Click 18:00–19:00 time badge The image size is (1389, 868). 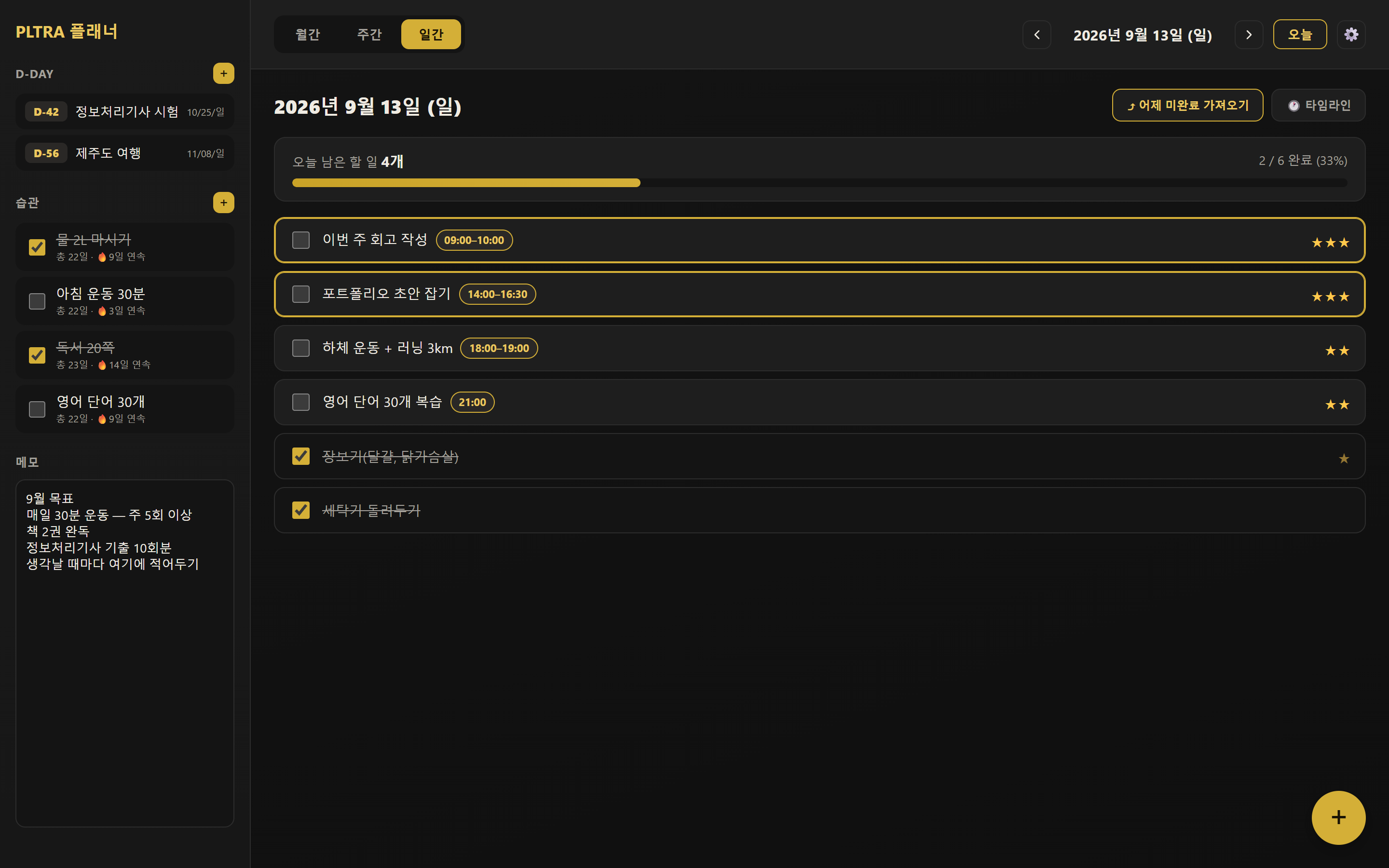tap(499, 348)
